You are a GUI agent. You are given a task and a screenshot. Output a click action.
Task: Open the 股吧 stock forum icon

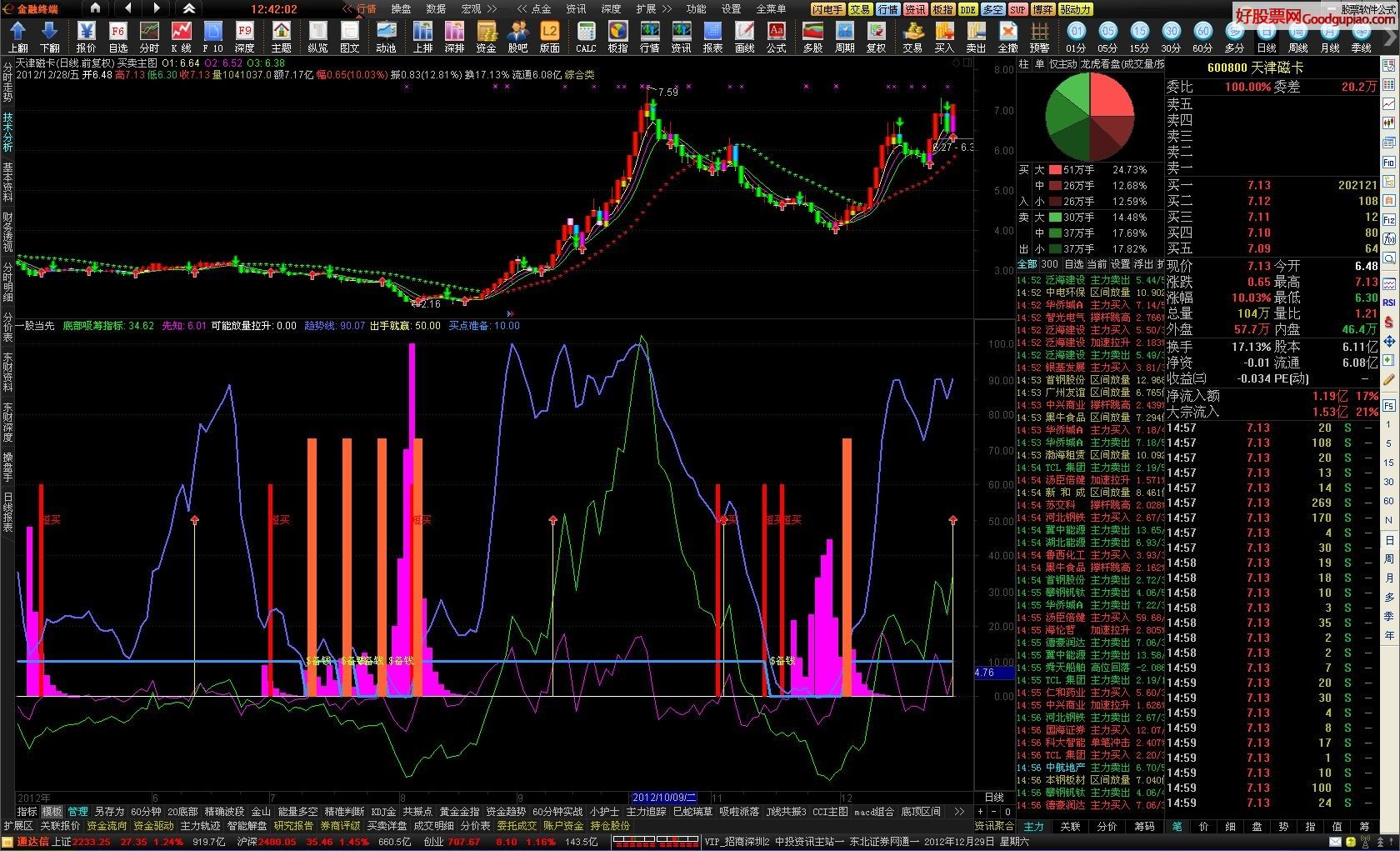(517, 37)
